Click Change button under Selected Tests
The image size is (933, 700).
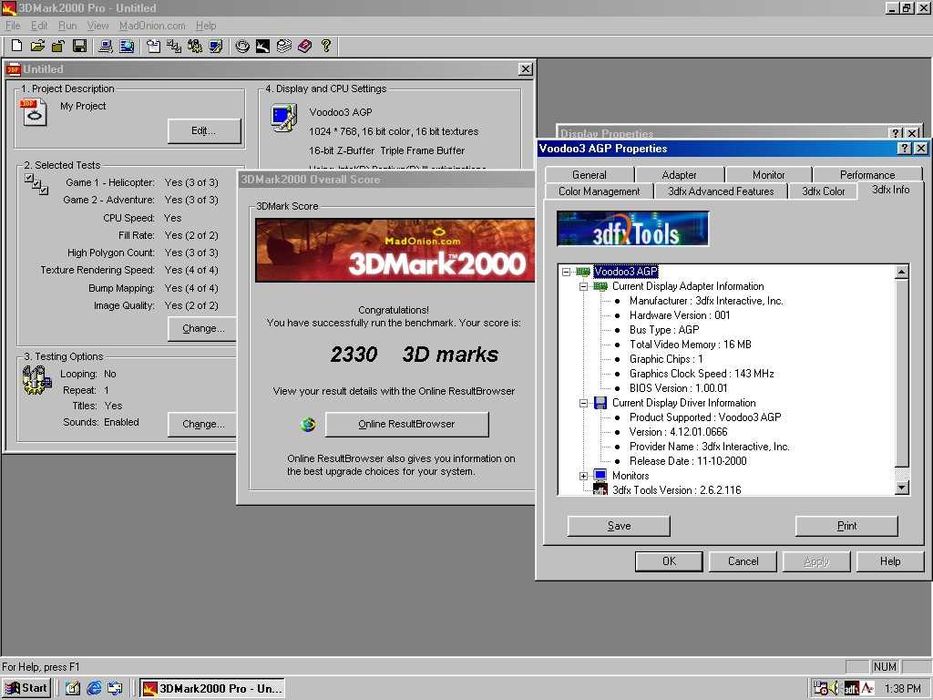[x=202, y=329]
